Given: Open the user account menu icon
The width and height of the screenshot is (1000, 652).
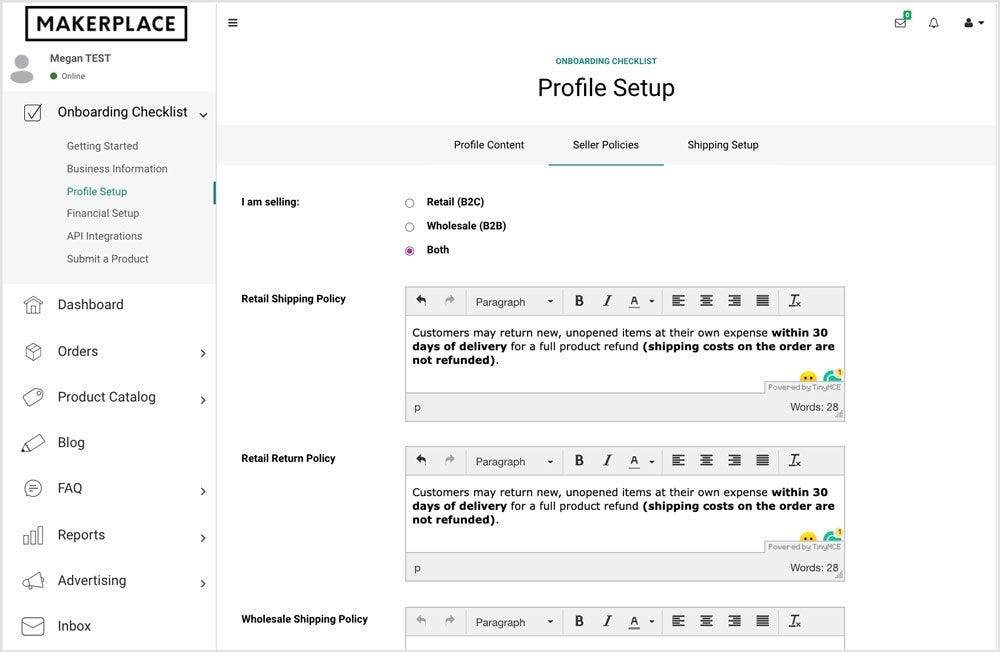Looking at the screenshot, I should pos(973,23).
